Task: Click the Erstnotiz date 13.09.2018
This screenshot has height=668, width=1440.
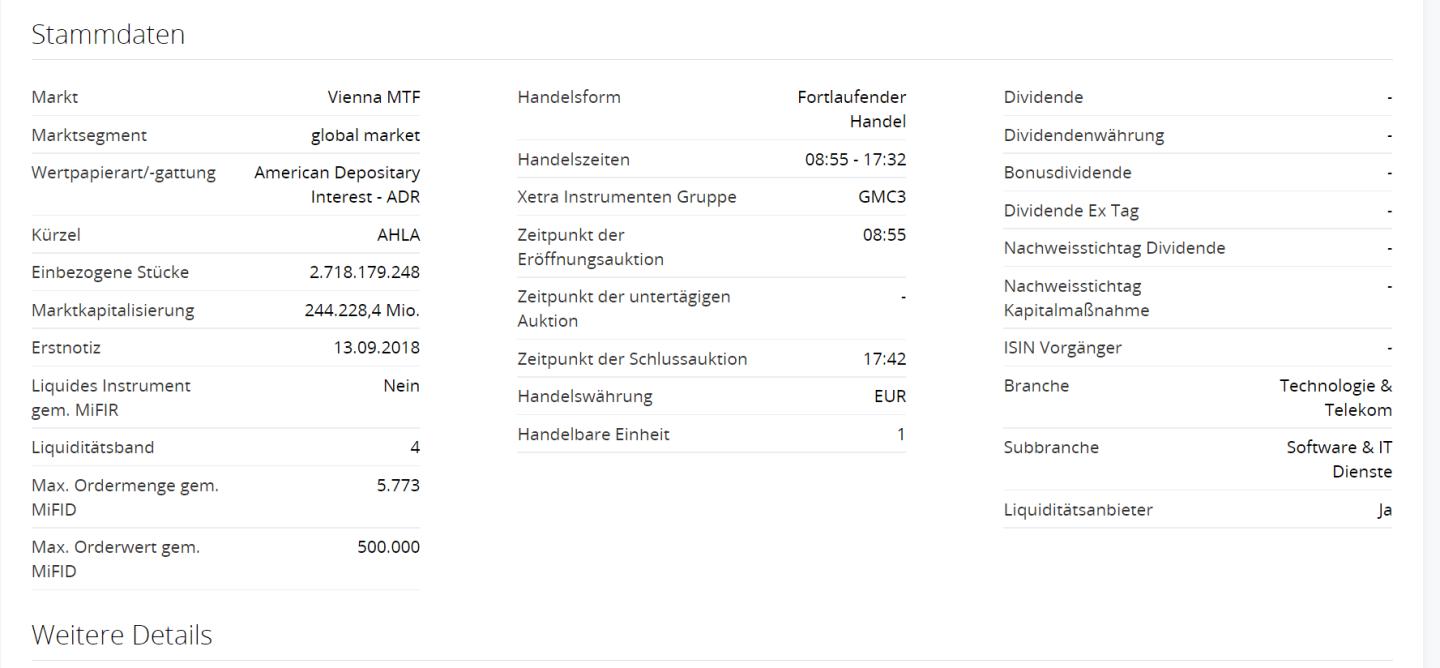Action: click(x=376, y=348)
